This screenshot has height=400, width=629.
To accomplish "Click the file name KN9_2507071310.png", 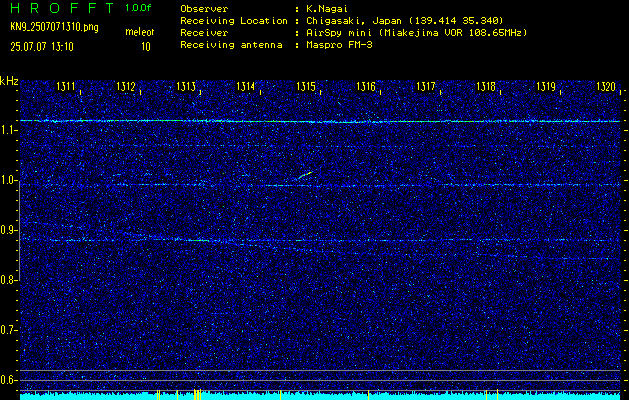I will coord(54,28).
